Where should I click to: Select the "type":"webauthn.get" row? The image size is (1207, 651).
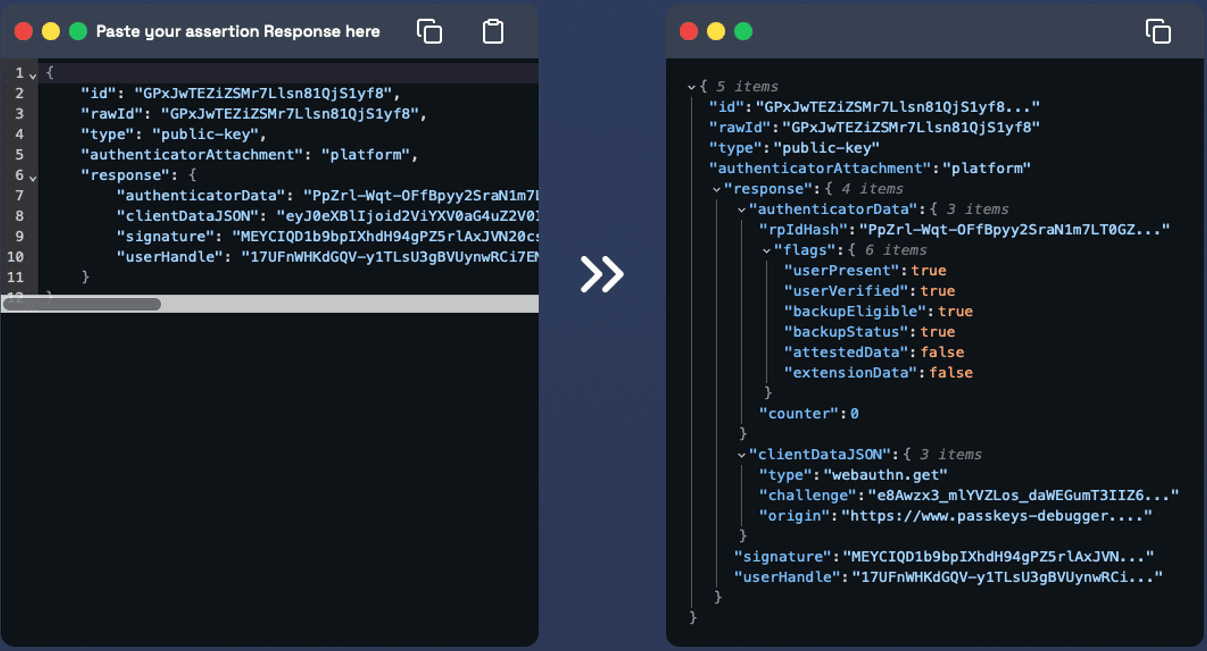coord(853,475)
